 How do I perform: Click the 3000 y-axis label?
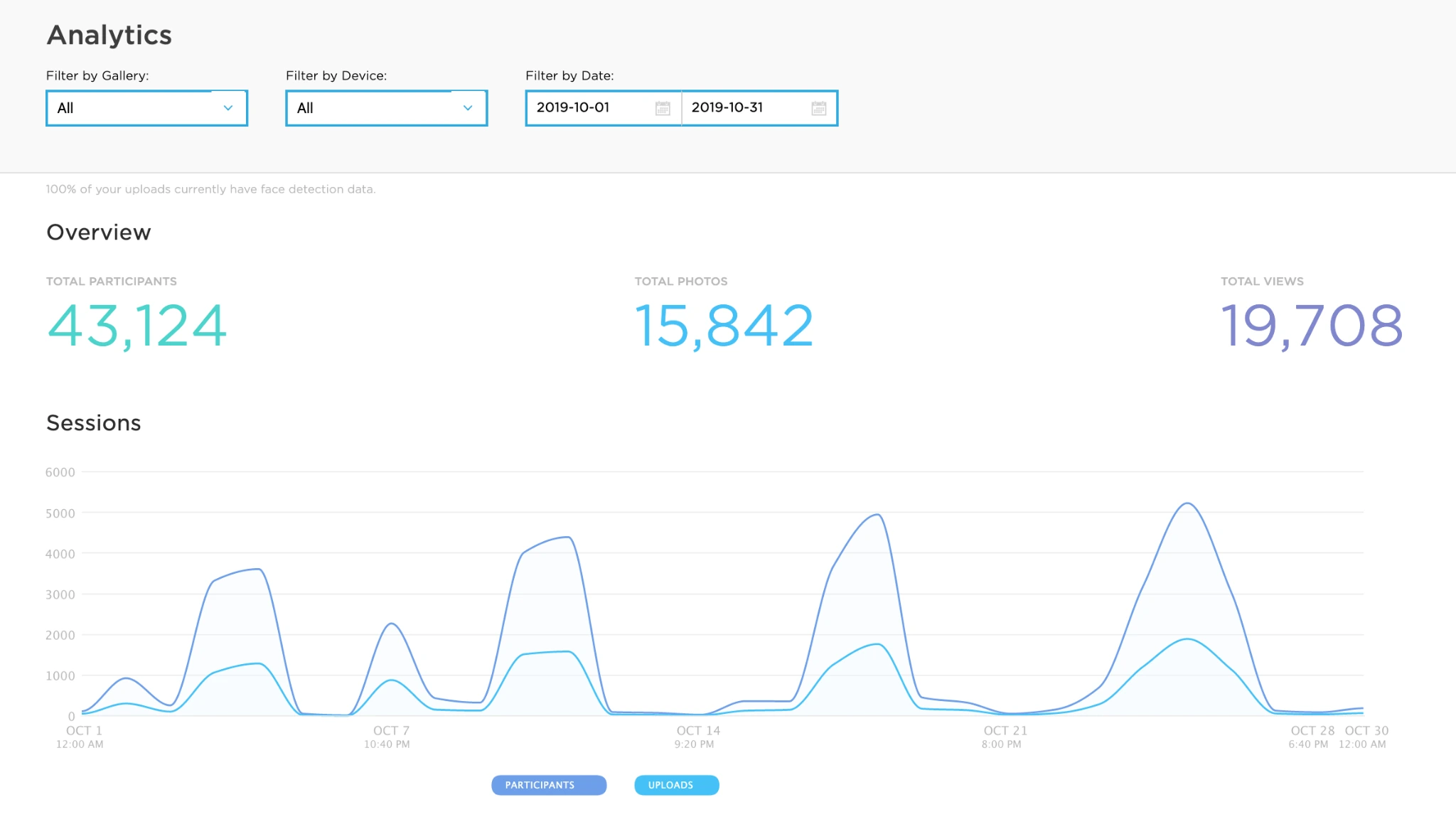[60, 595]
